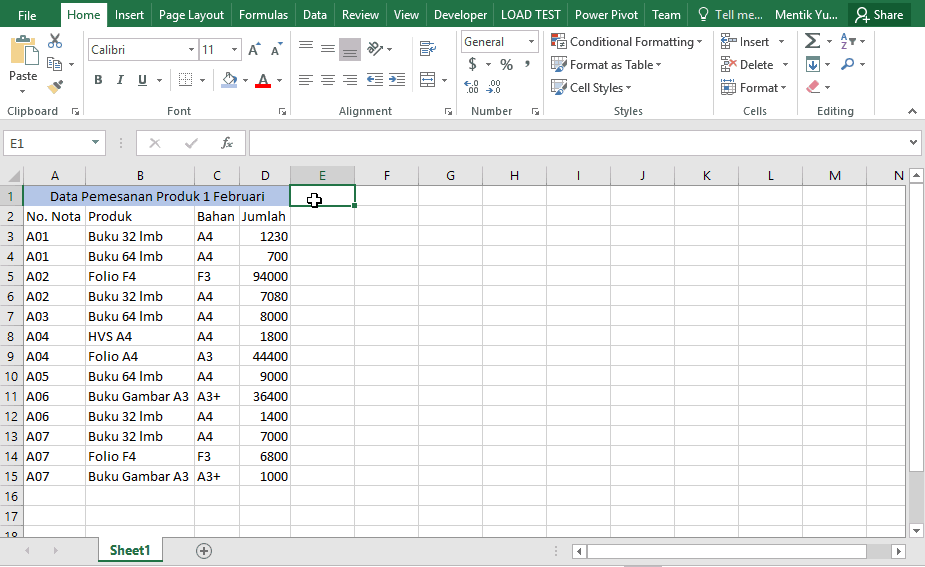925x567 pixels.
Task: Click the Insert Function fx icon
Action: click(227, 143)
